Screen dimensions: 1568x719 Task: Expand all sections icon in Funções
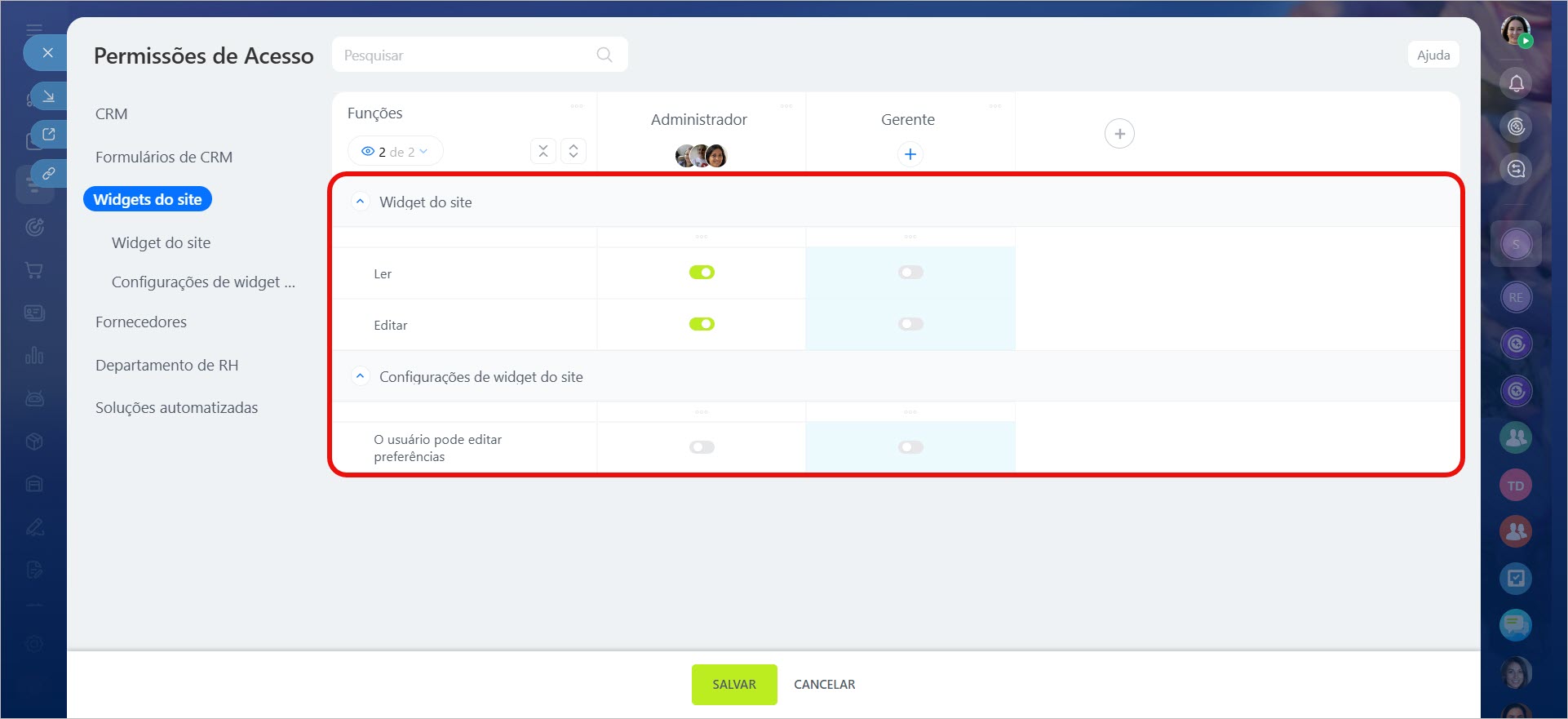[x=574, y=151]
